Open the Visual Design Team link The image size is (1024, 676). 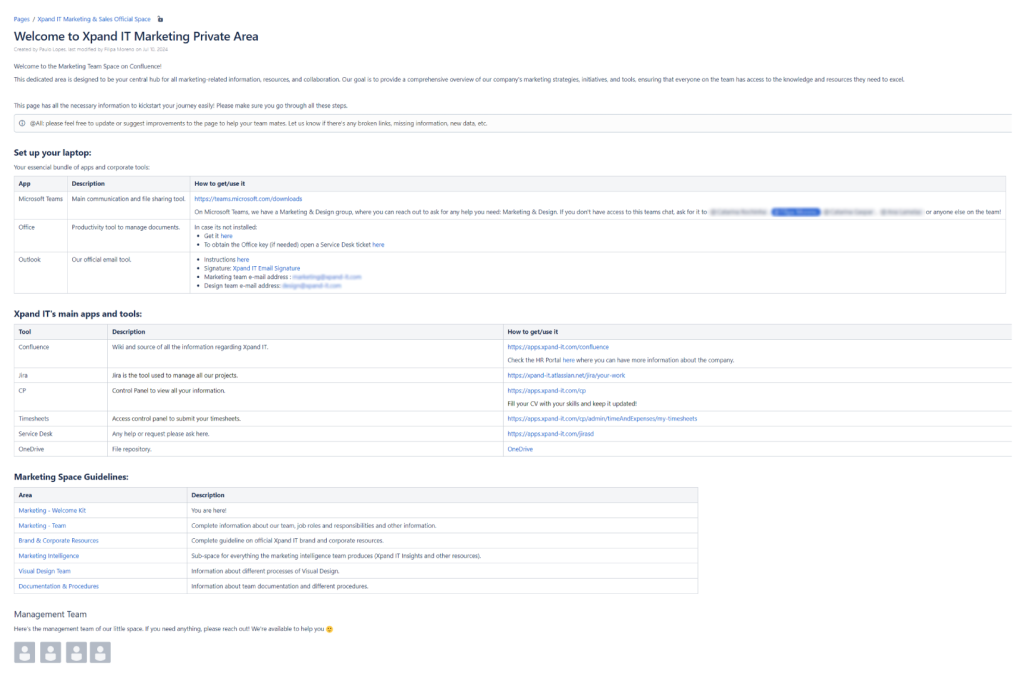pos(44,571)
